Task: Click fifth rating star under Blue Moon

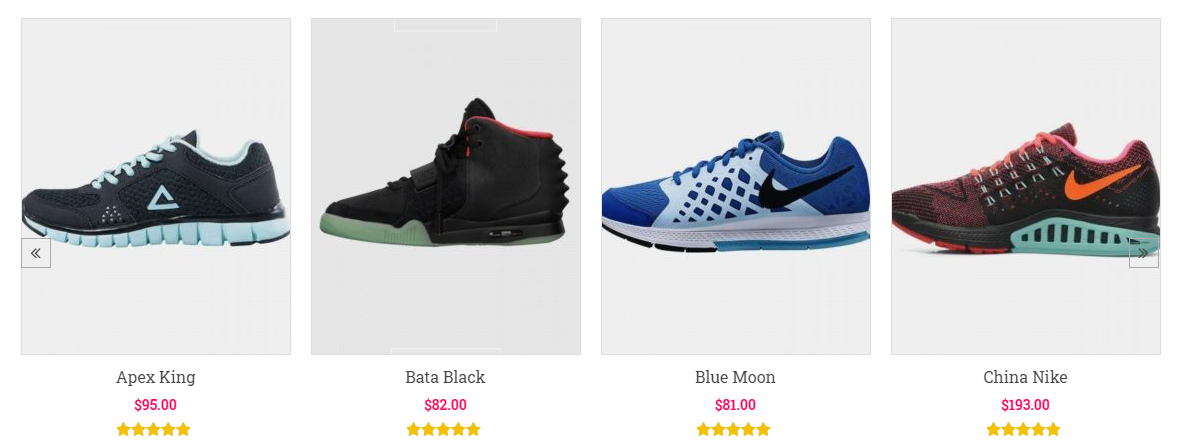Action: coord(763,430)
